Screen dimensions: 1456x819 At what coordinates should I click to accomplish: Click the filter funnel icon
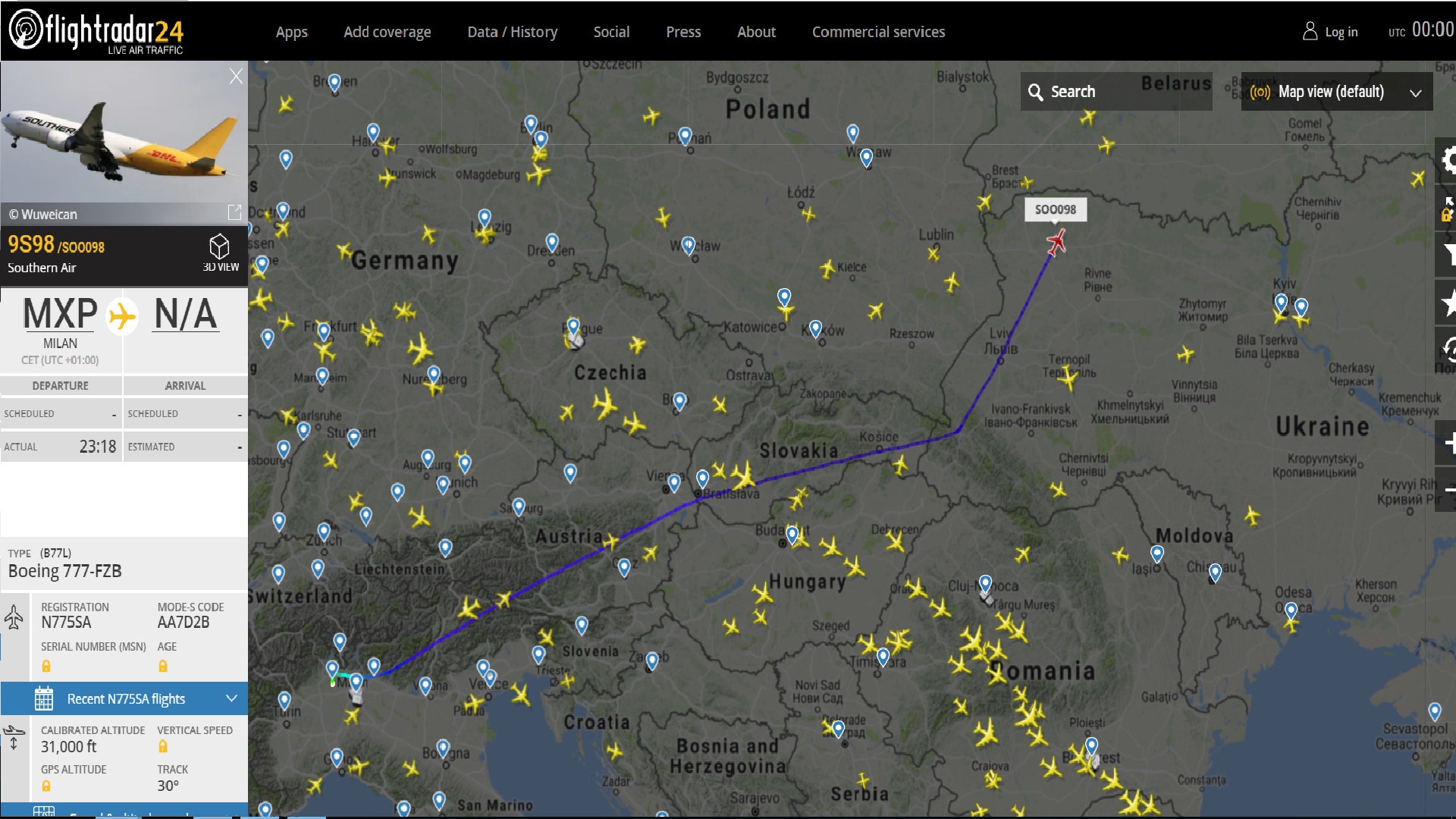pyautogui.click(x=1448, y=255)
